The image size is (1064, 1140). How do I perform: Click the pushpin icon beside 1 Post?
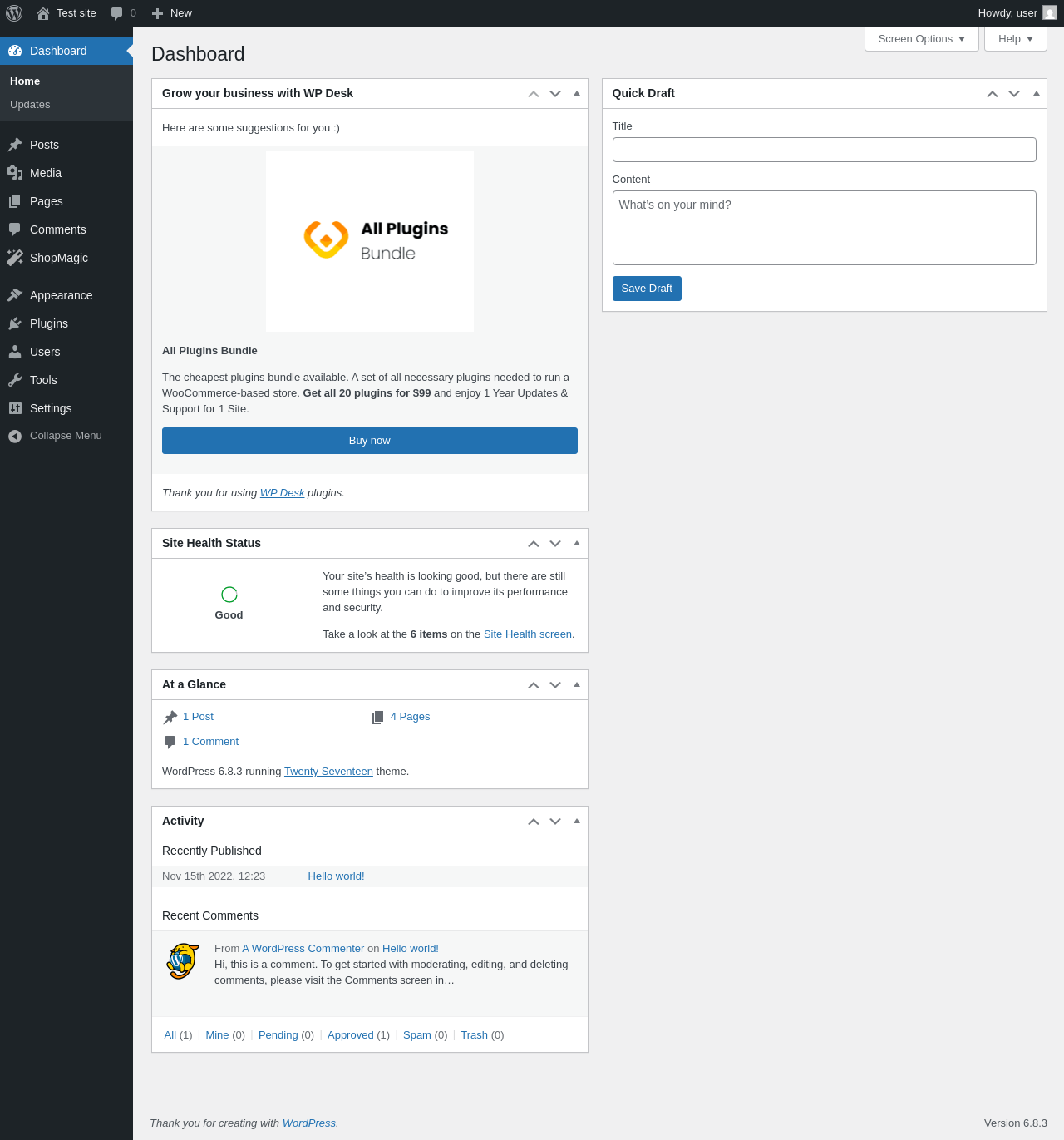coord(170,717)
